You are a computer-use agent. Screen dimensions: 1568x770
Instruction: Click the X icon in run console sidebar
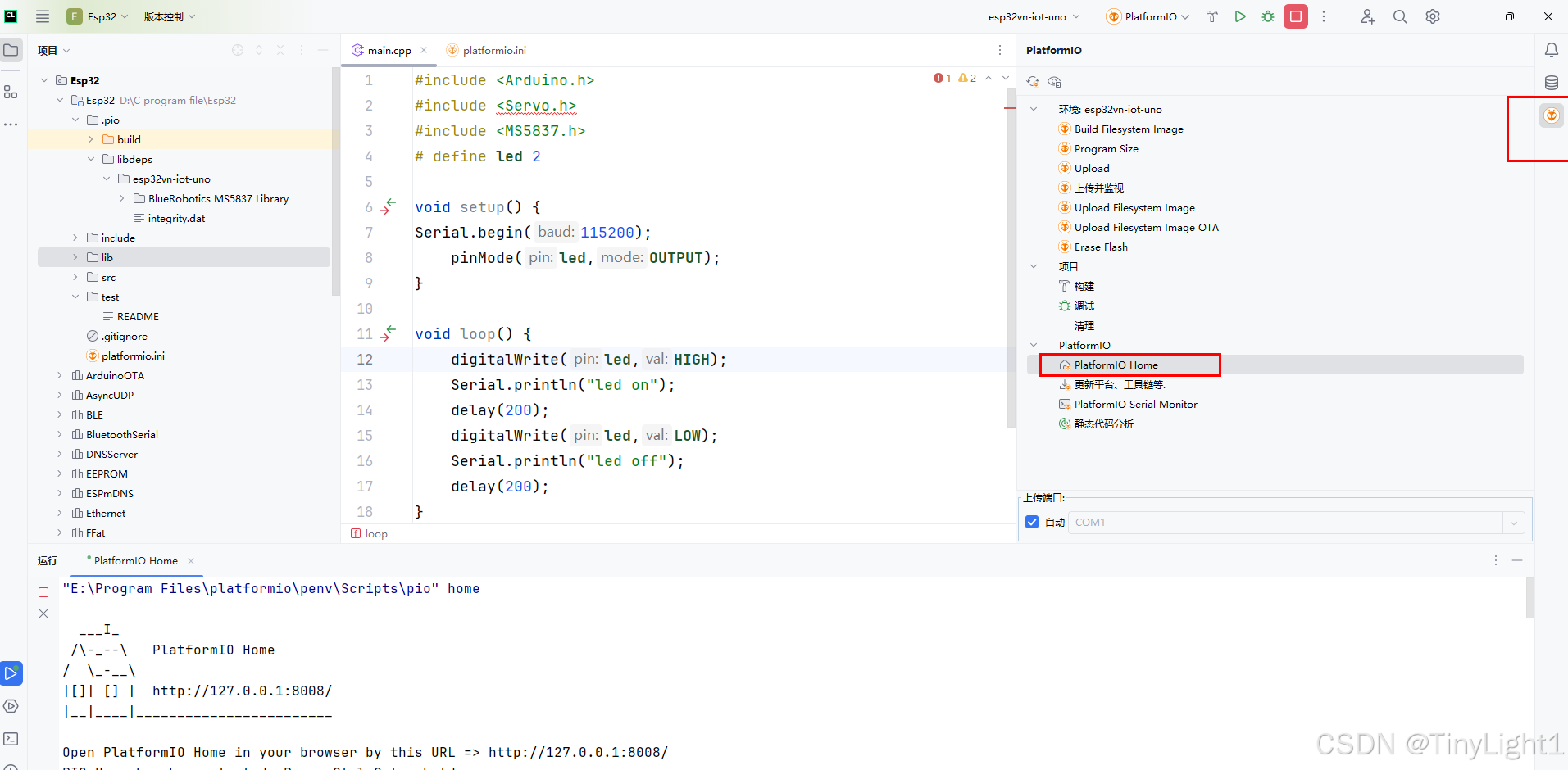click(43, 614)
